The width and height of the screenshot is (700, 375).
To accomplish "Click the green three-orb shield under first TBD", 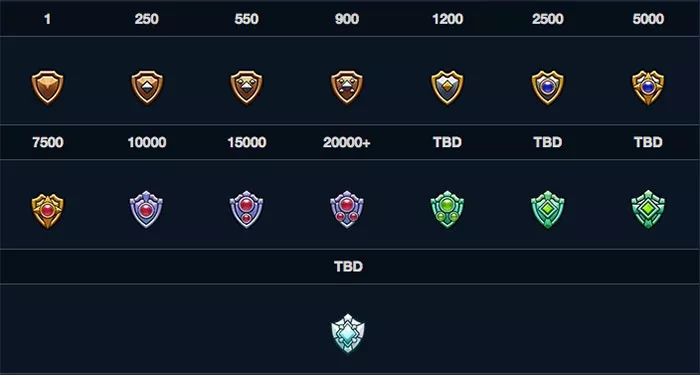I will (x=447, y=210).
